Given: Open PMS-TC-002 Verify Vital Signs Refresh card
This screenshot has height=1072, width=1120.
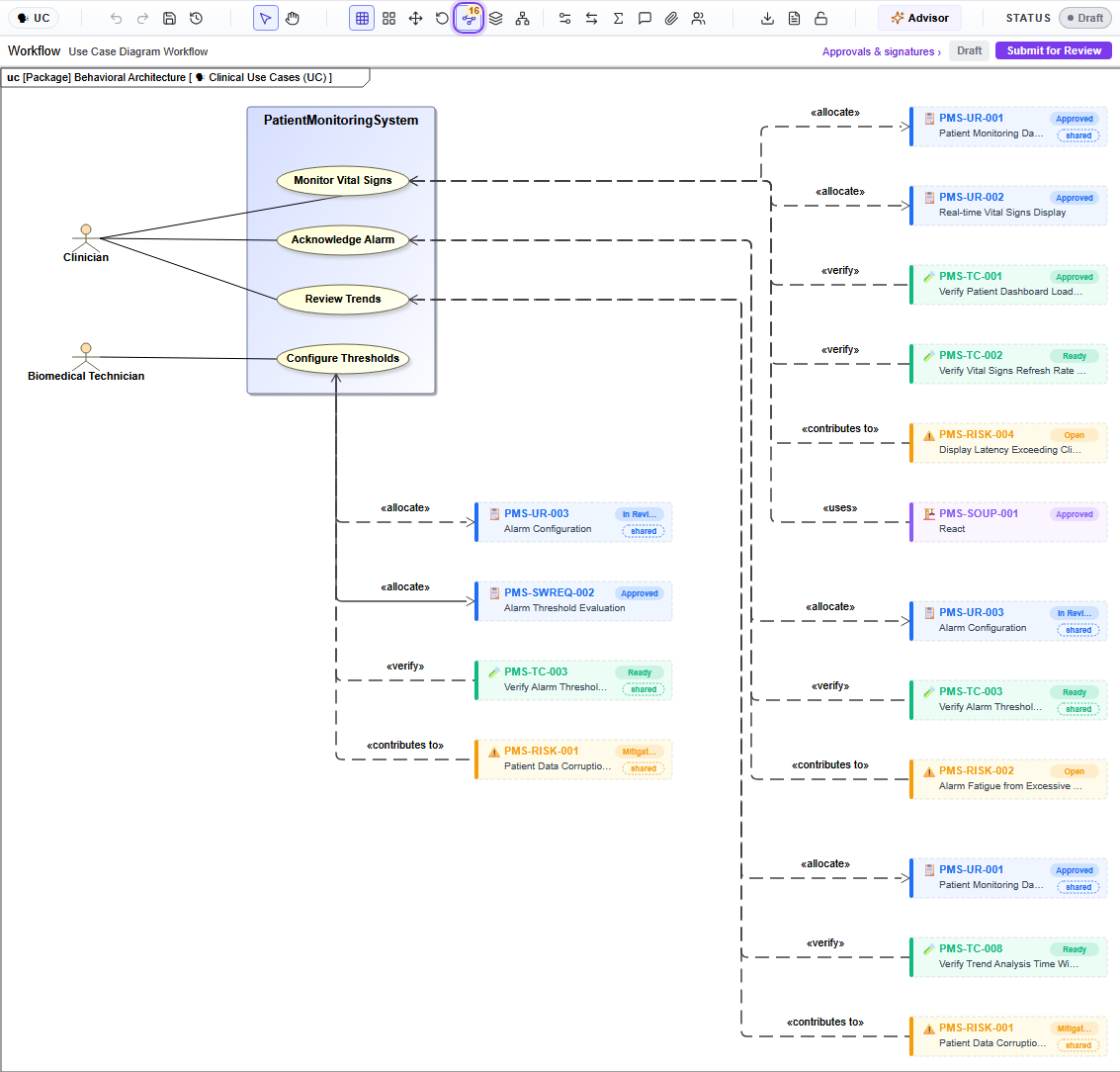Looking at the screenshot, I should coord(1008,364).
